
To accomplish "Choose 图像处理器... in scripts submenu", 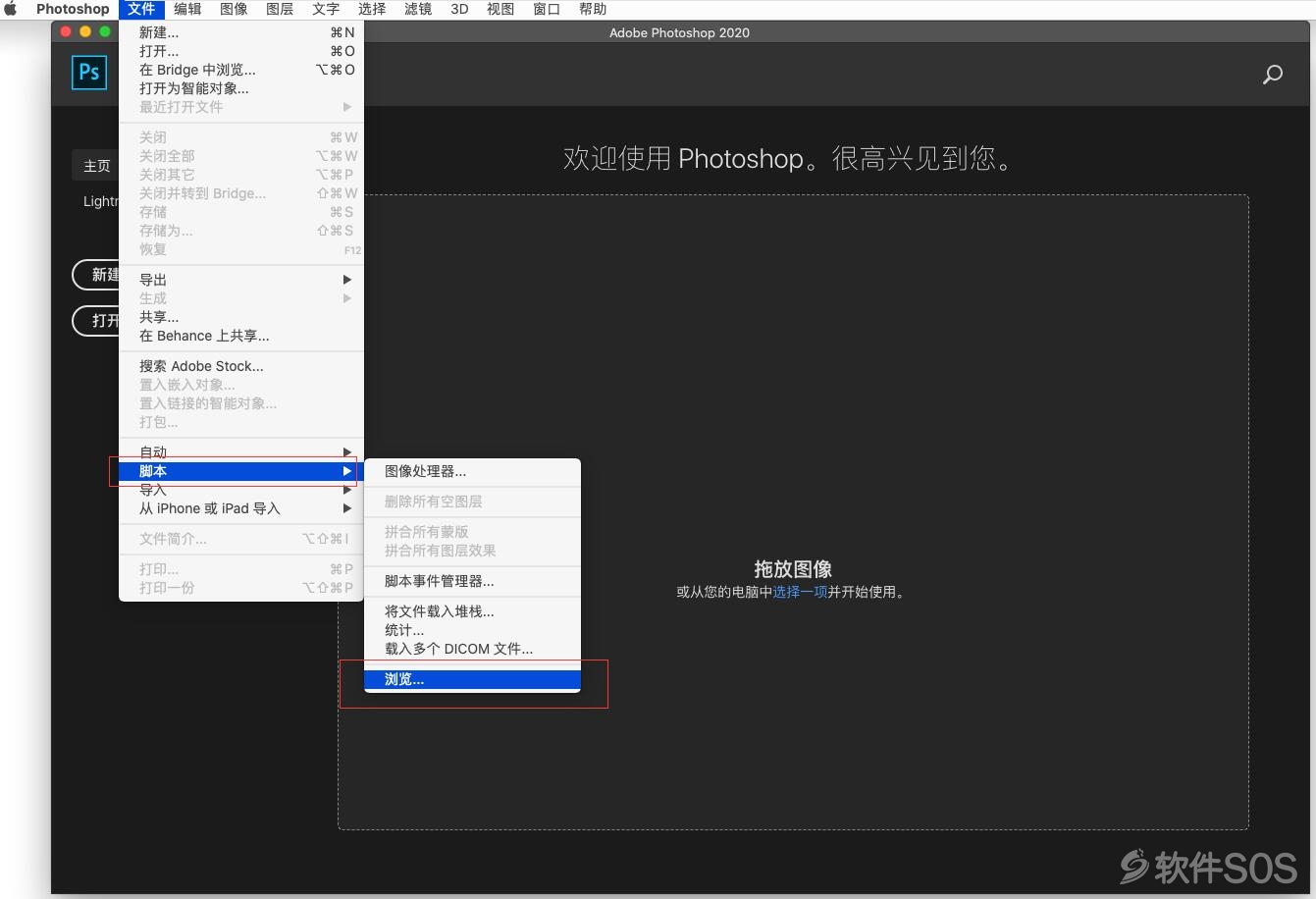I will [x=472, y=471].
